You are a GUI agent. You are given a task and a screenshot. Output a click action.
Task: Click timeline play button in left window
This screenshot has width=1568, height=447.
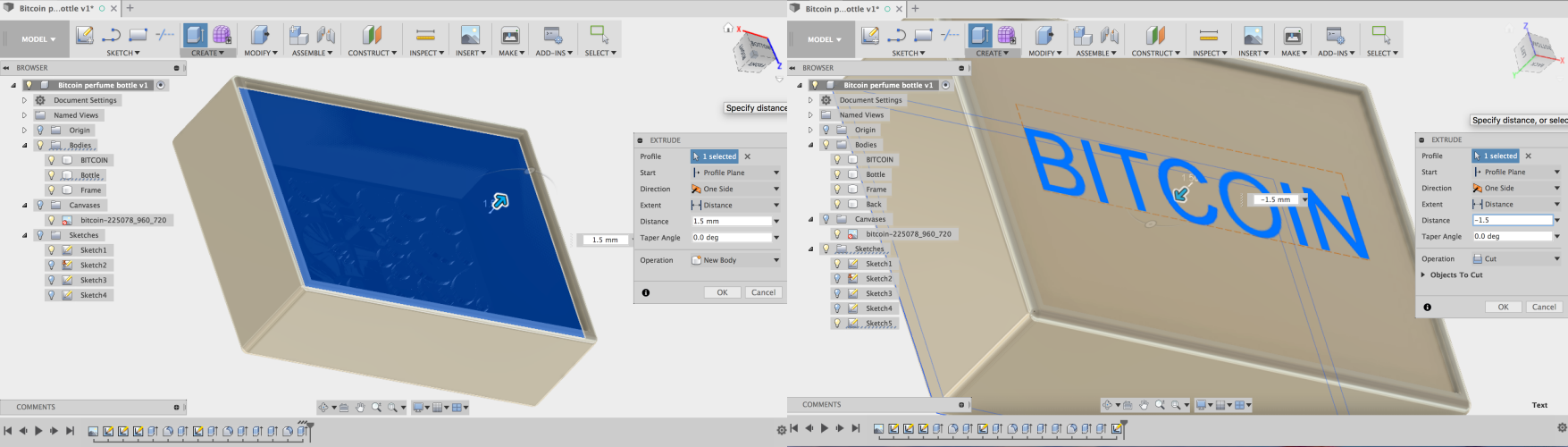point(38,431)
